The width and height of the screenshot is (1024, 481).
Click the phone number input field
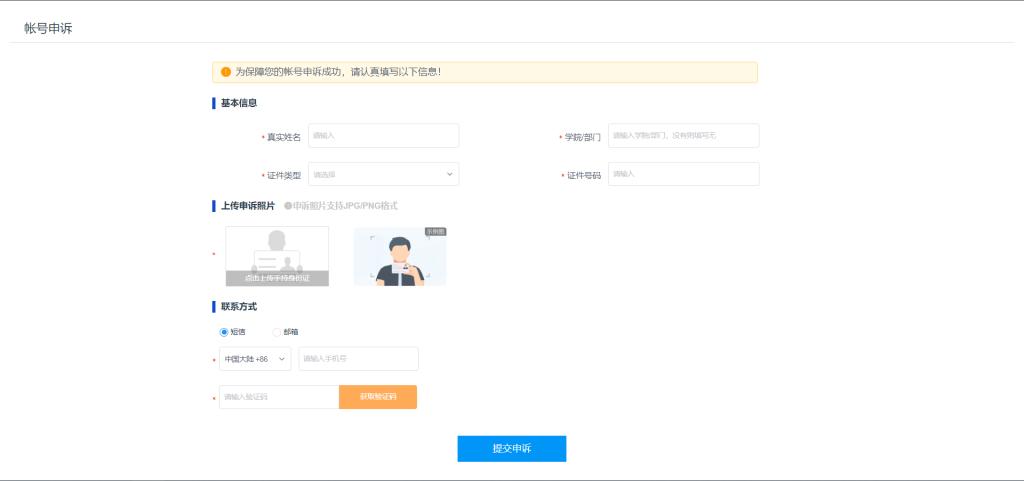tap(358, 359)
